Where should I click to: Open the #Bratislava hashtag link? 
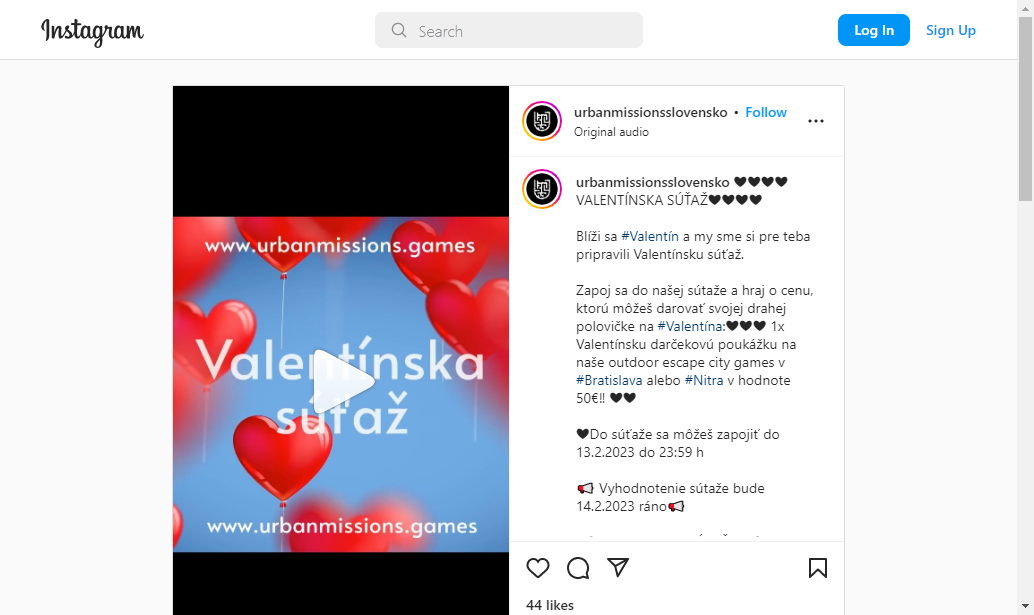point(609,380)
